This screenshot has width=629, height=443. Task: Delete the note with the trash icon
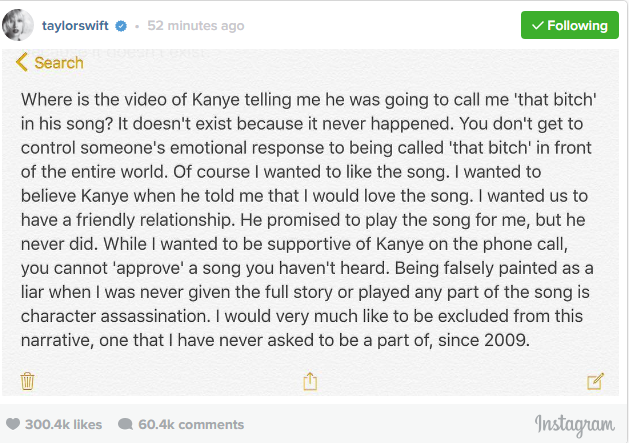(27, 381)
